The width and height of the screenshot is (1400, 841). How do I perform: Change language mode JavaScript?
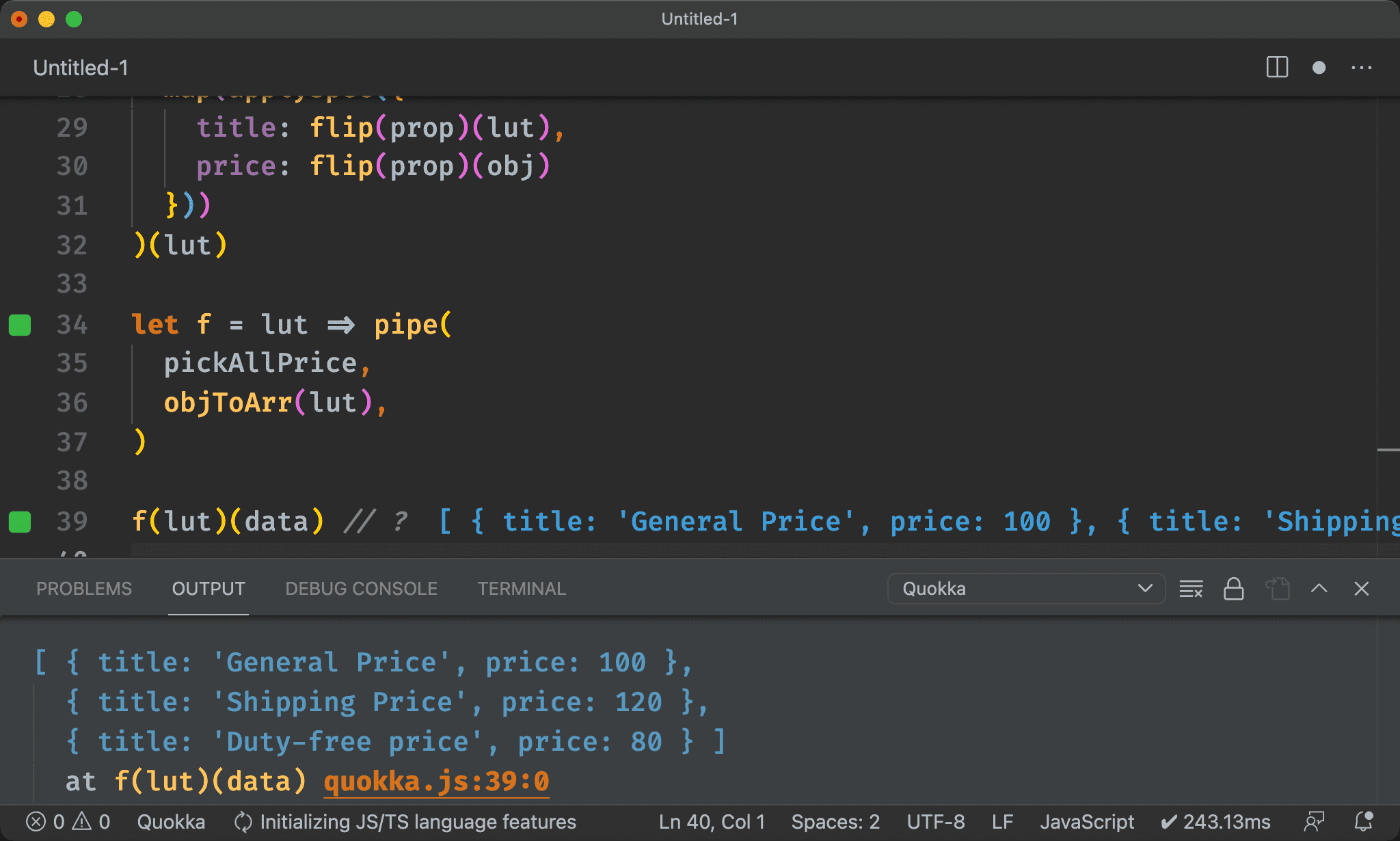(1087, 822)
